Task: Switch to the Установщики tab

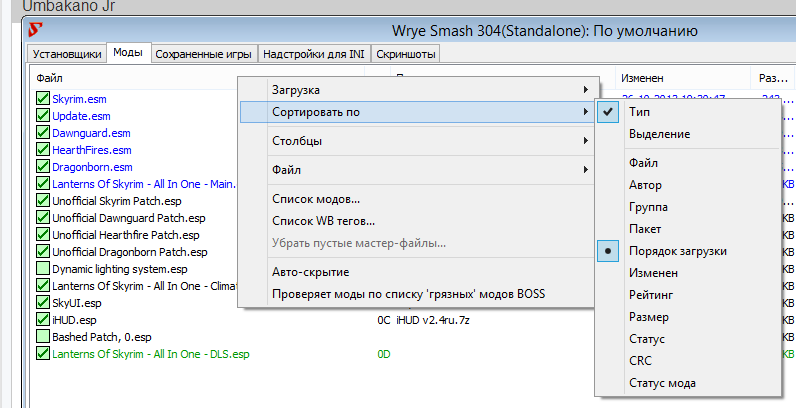Action: (x=67, y=54)
